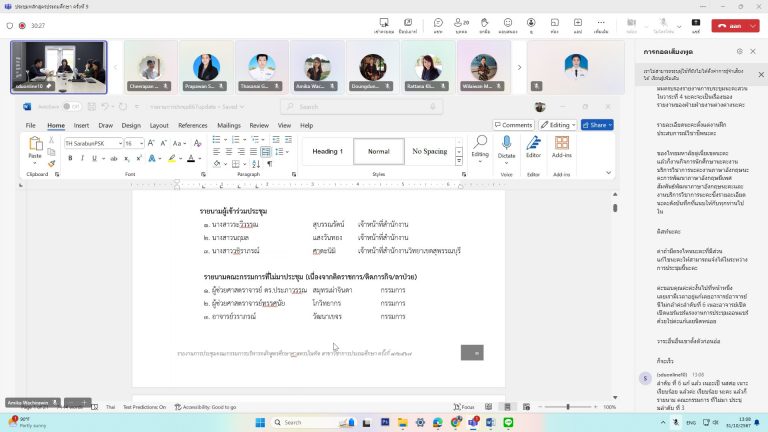Click the Comments button
Screen dimensions: 768x432
513,125
